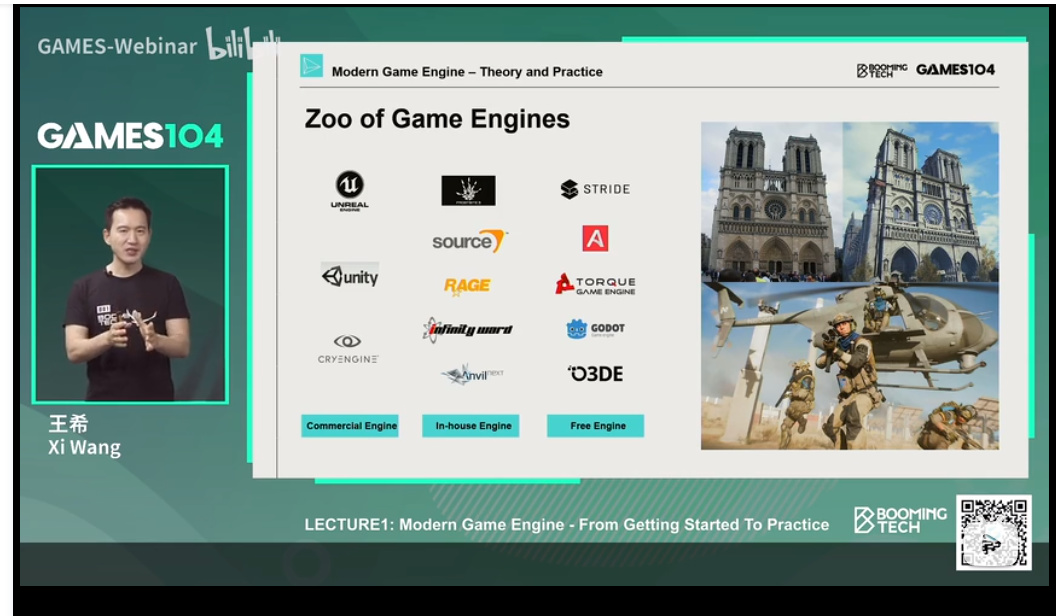The height and width of the screenshot is (616, 1056).
Task: Click the QR code in the corner
Action: tap(994, 533)
